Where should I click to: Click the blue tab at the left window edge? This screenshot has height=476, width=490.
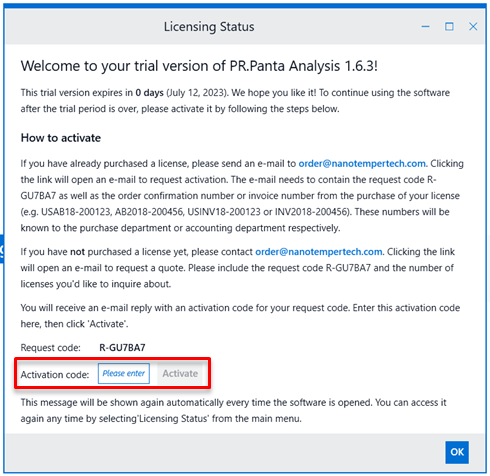tap(2, 249)
